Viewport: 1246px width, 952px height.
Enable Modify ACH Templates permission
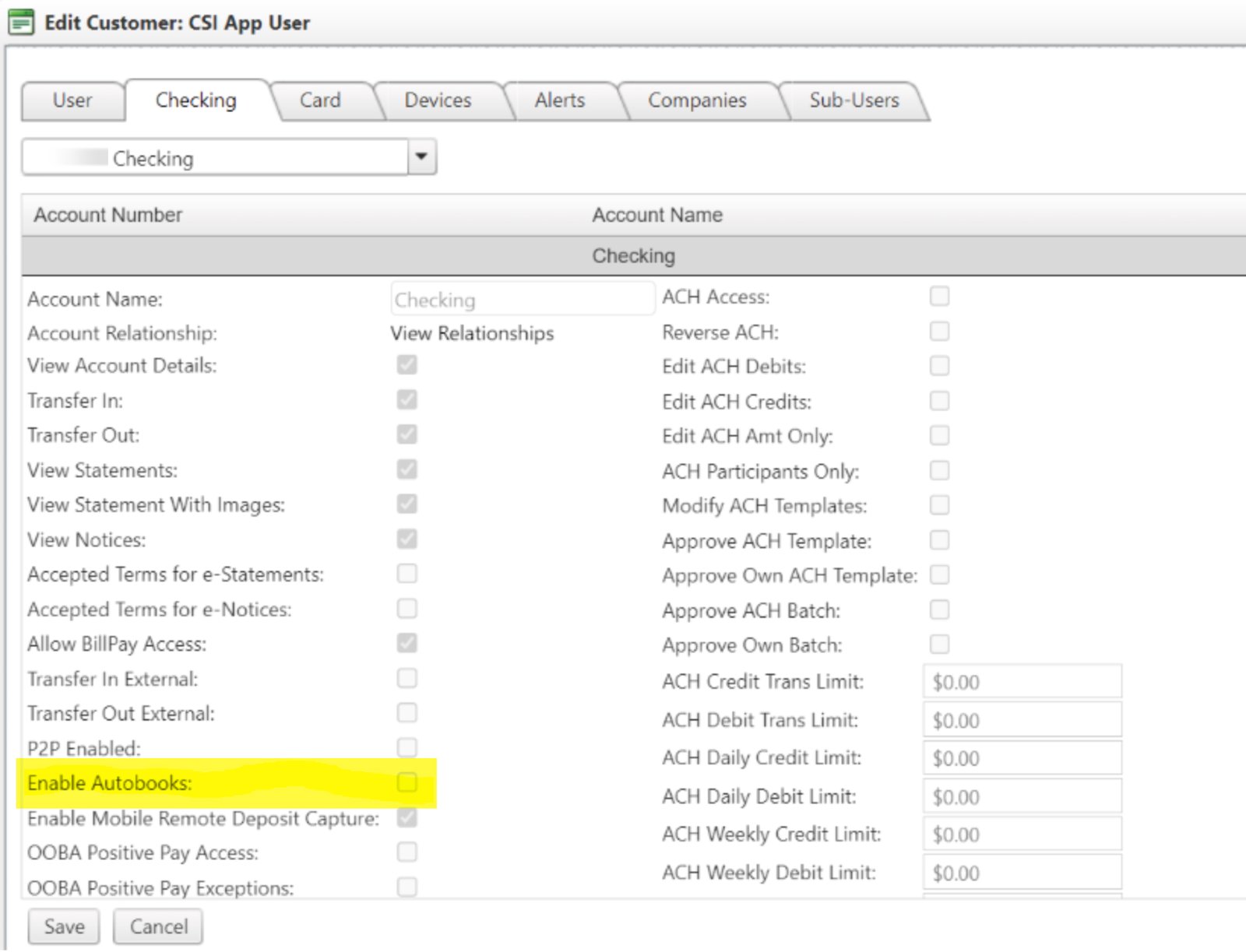939,504
